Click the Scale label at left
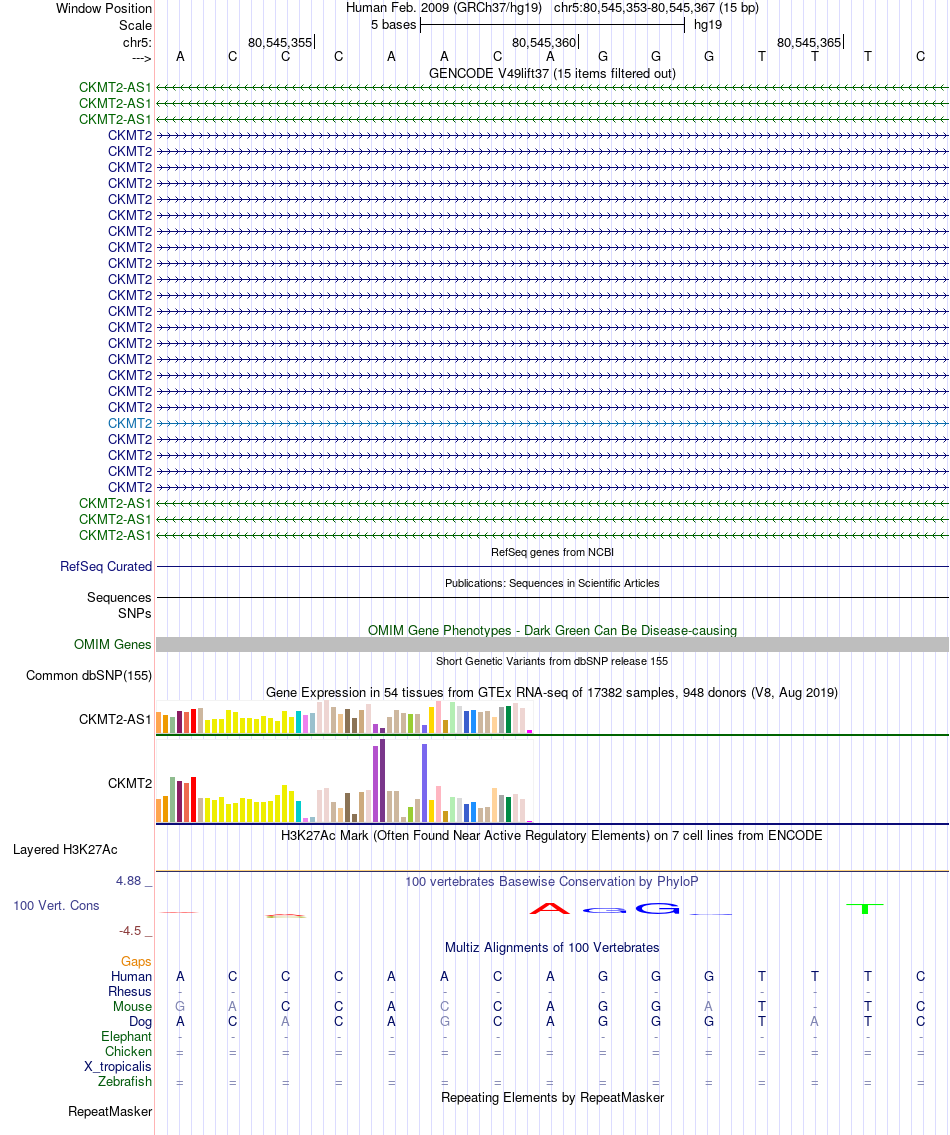The width and height of the screenshot is (950, 1135). [135, 25]
